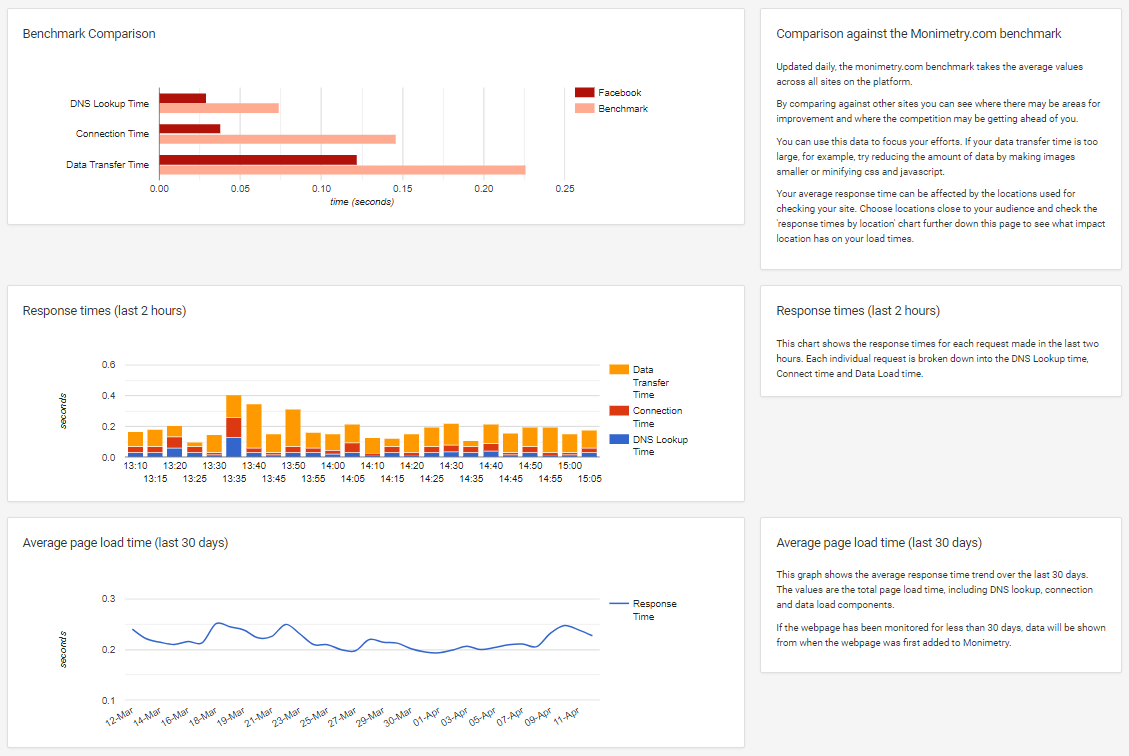
Task: Click the 'Comparison against the Monimetry.com benchmark' heading
Action: pyautogui.click(x=918, y=34)
